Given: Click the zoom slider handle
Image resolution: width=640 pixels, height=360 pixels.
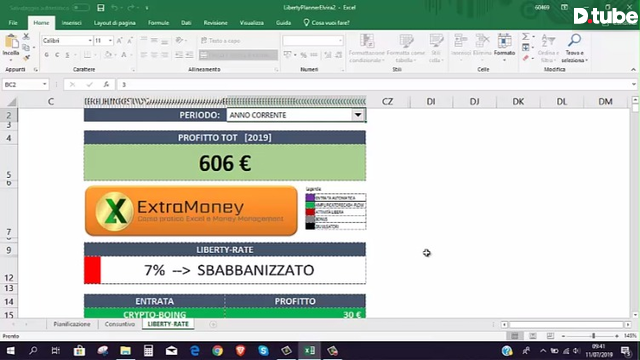Looking at the screenshot, I should [x=593, y=336].
